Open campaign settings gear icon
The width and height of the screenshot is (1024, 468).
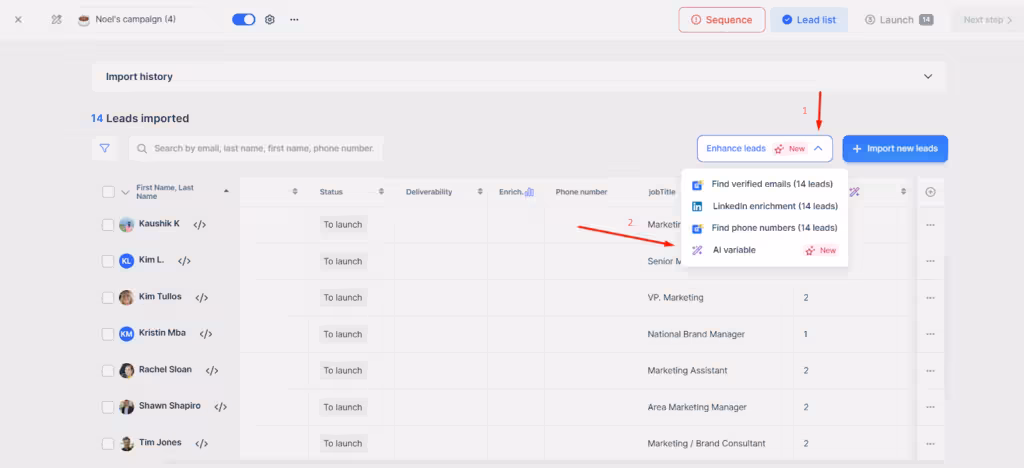coord(269,19)
